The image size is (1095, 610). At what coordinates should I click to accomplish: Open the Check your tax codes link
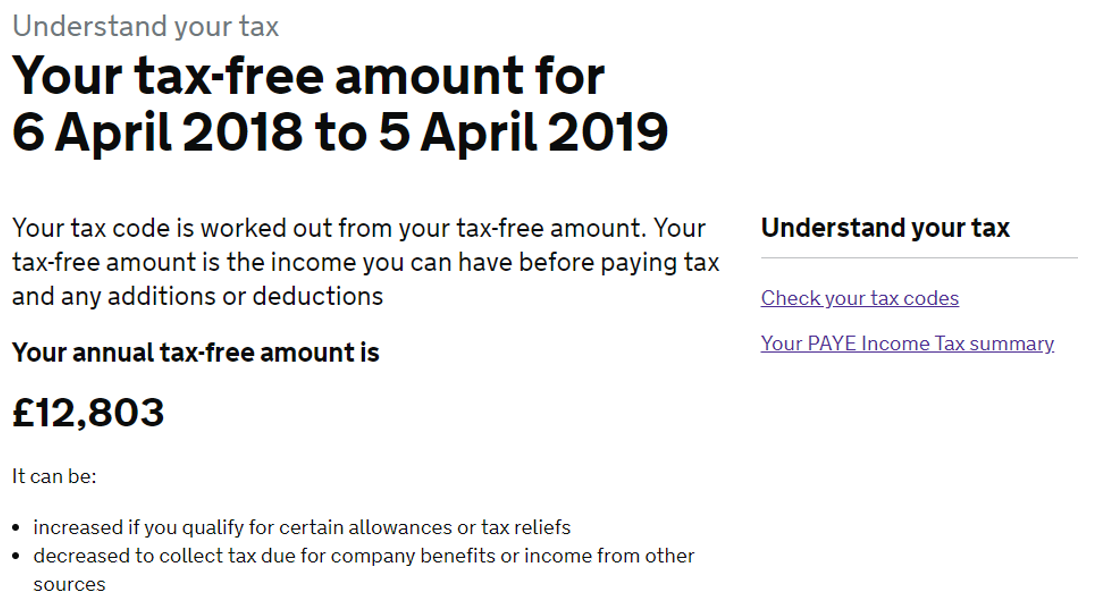860,298
